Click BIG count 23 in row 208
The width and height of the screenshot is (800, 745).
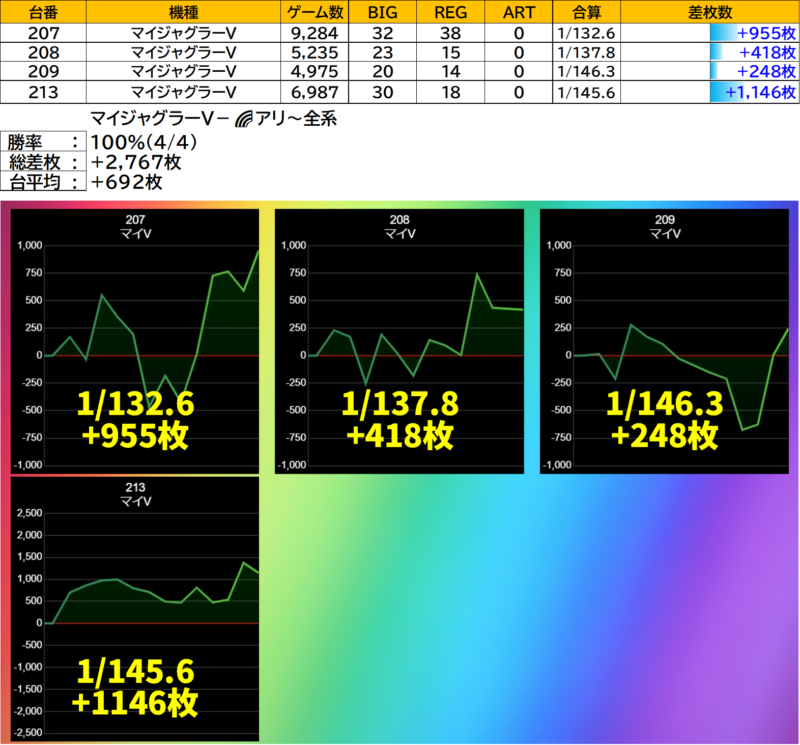pyautogui.click(x=383, y=53)
